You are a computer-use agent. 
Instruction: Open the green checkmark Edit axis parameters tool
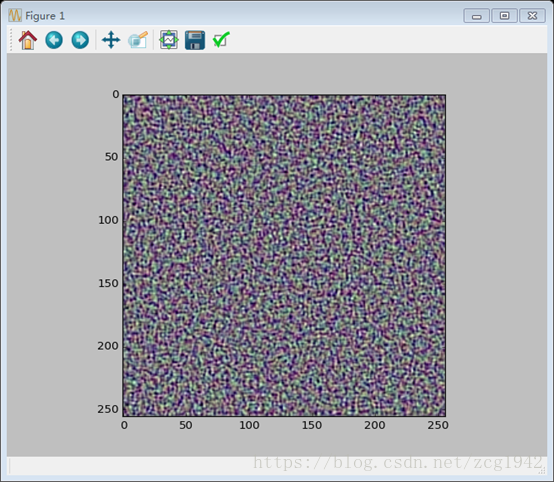tap(222, 40)
